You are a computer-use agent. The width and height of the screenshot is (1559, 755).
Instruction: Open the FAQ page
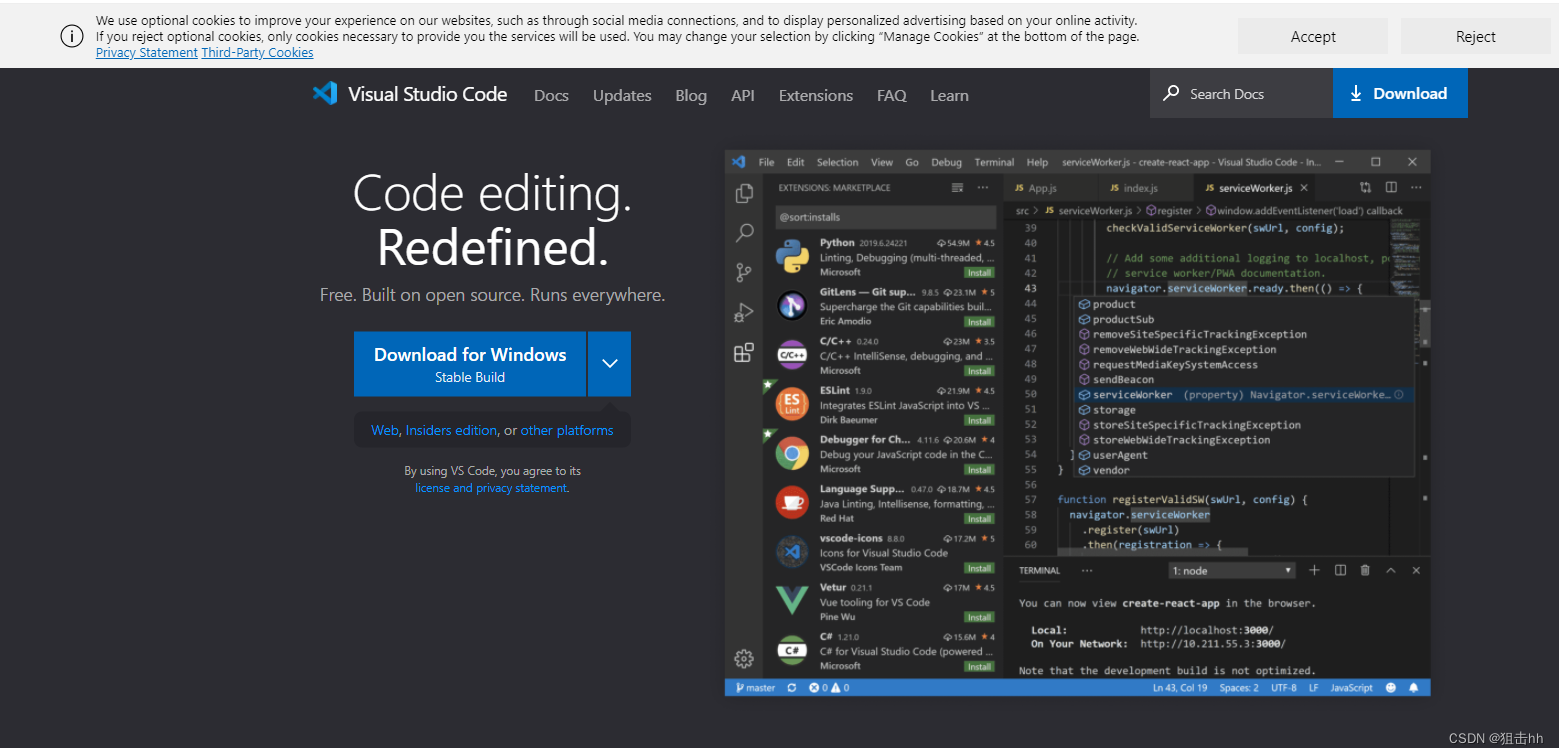coord(891,95)
